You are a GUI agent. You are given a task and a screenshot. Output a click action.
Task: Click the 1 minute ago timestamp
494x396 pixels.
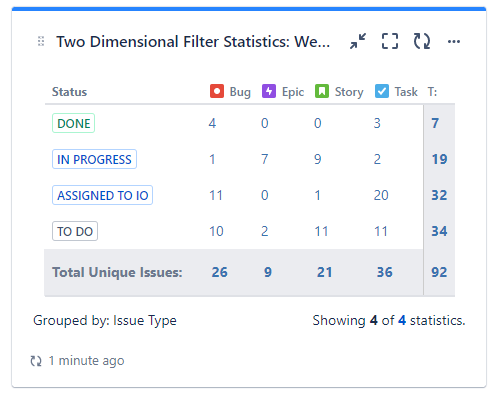tap(86, 361)
